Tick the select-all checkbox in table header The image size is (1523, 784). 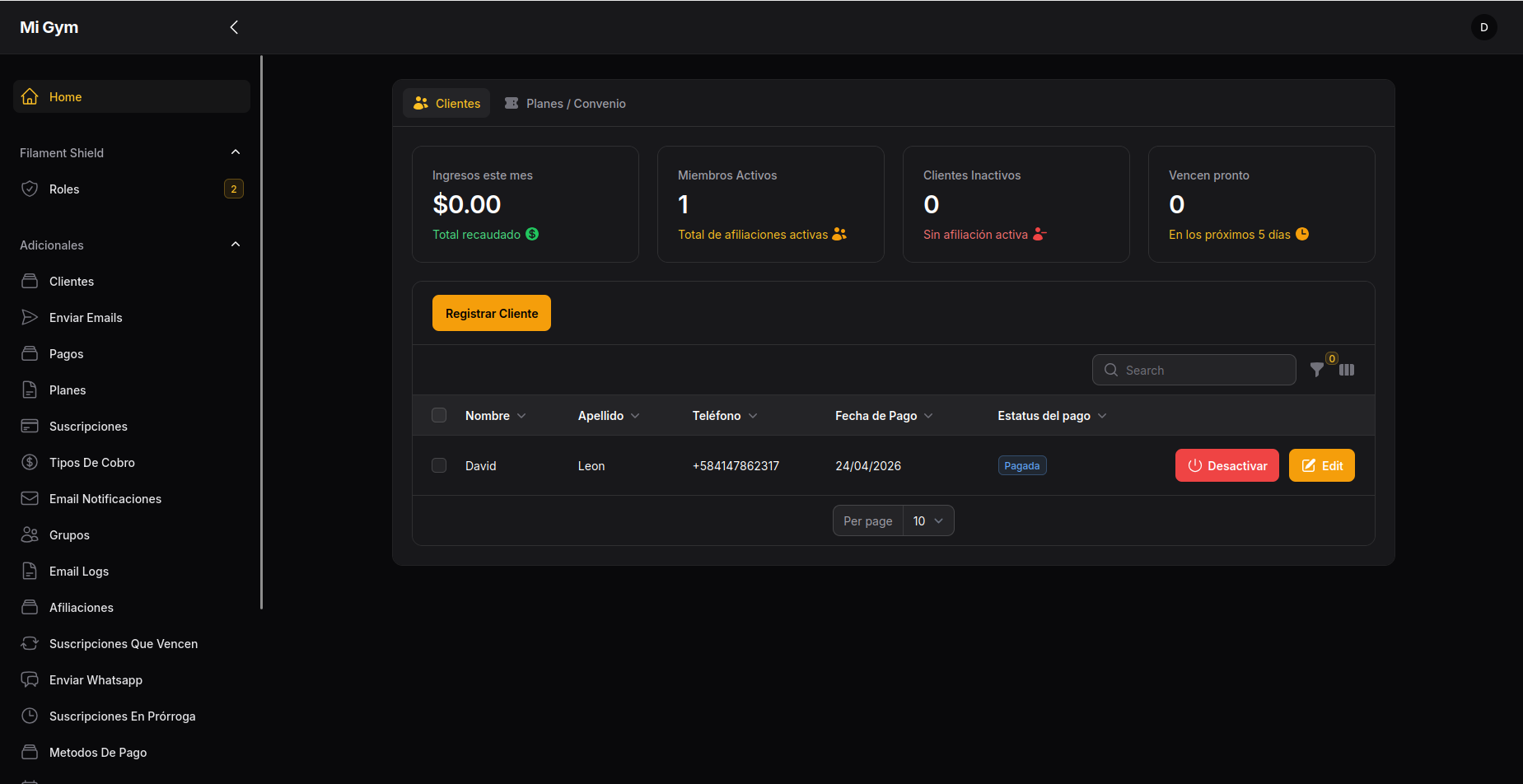point(439,416)
